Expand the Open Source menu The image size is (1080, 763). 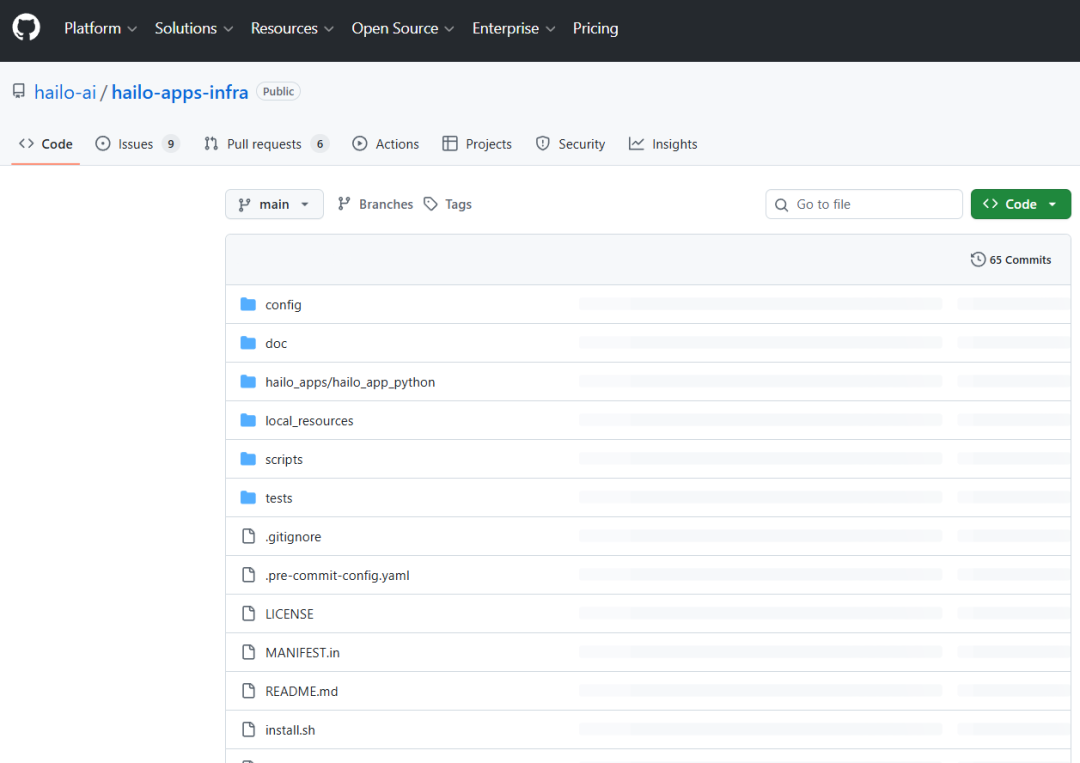click(x=403, y=28)
